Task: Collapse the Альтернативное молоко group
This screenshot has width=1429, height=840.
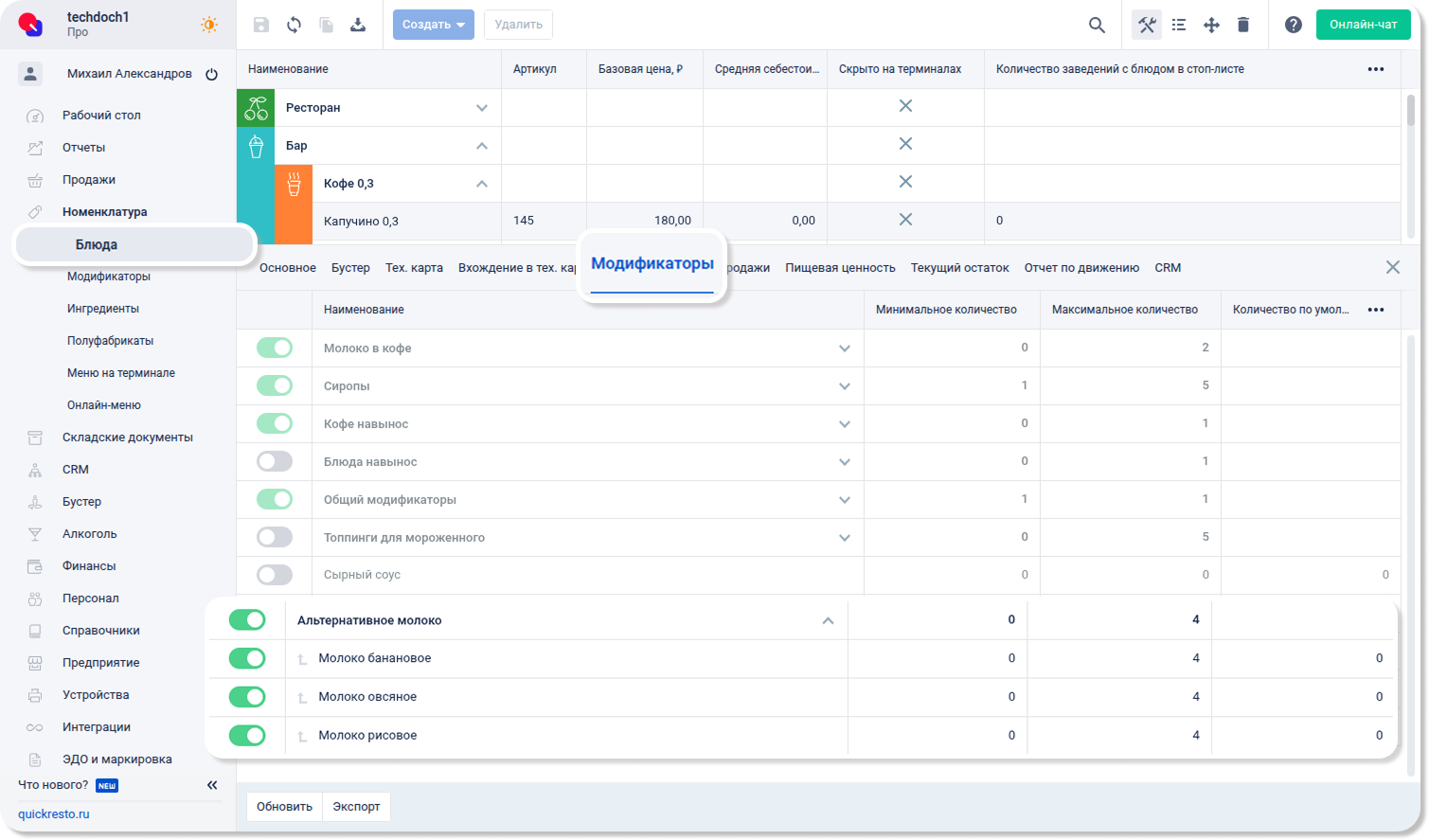Action: [828, 620]
